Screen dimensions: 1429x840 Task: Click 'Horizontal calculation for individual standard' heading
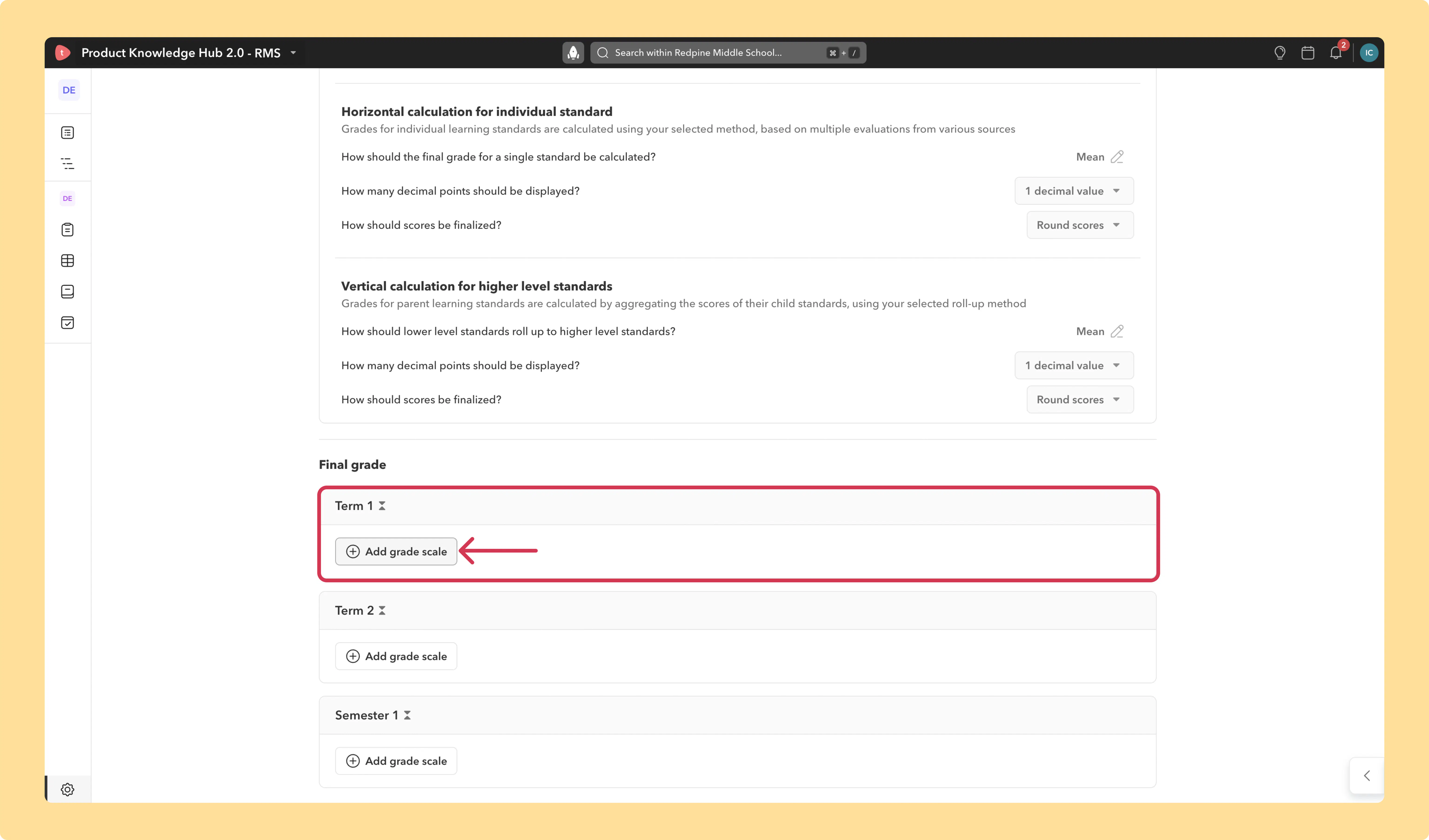coord(477,112)
